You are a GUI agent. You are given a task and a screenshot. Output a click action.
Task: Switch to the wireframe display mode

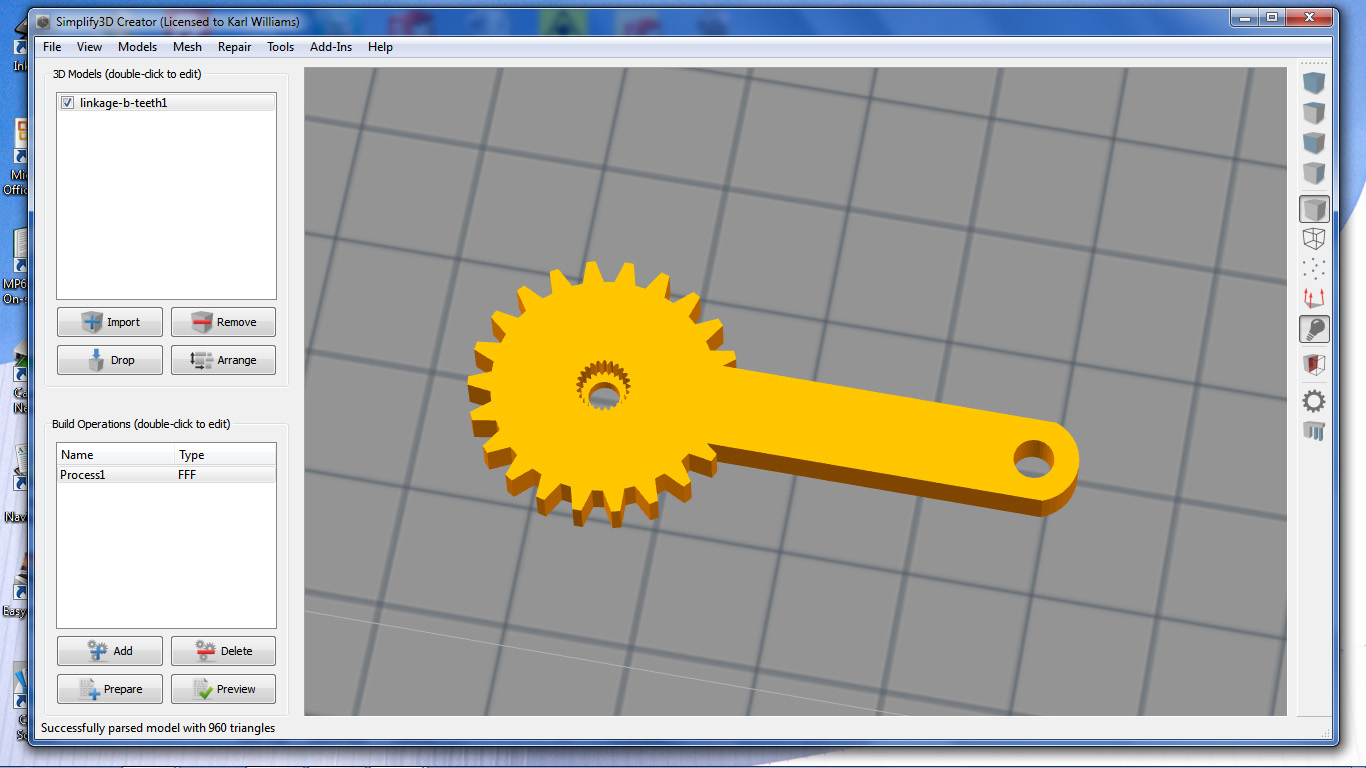[1313, 239]
